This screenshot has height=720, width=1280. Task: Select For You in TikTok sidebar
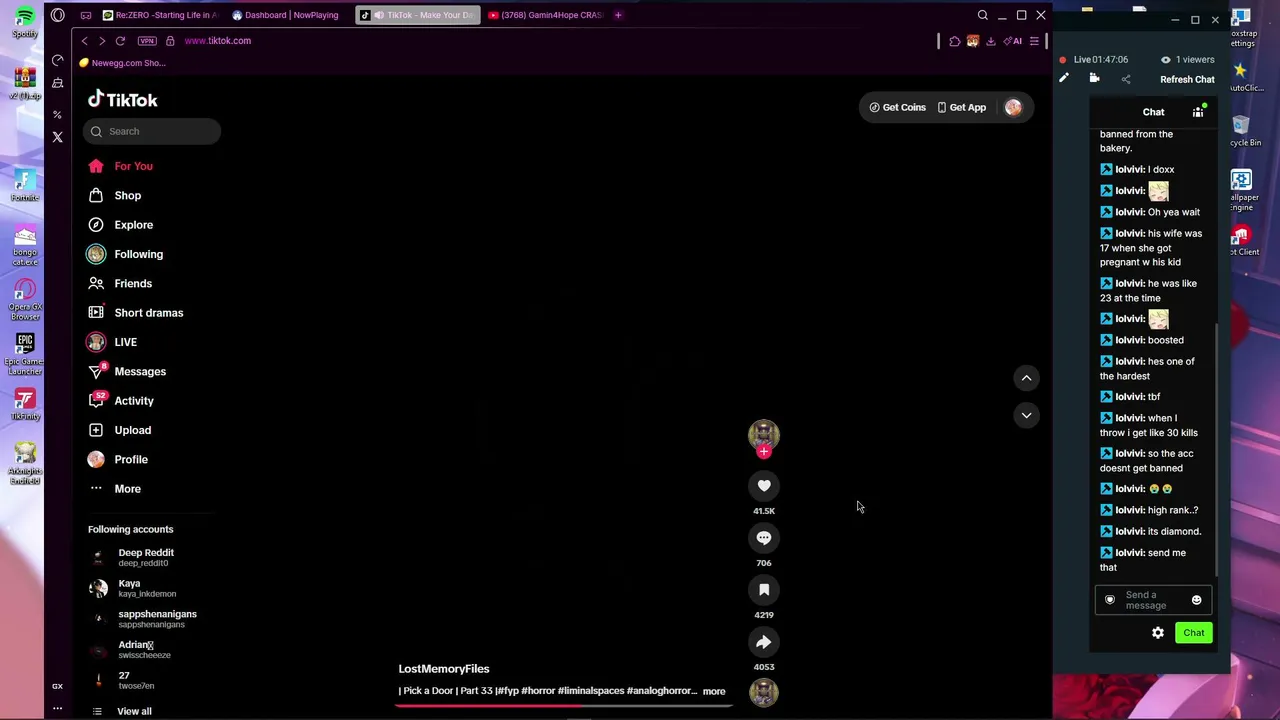pos(133,166)
